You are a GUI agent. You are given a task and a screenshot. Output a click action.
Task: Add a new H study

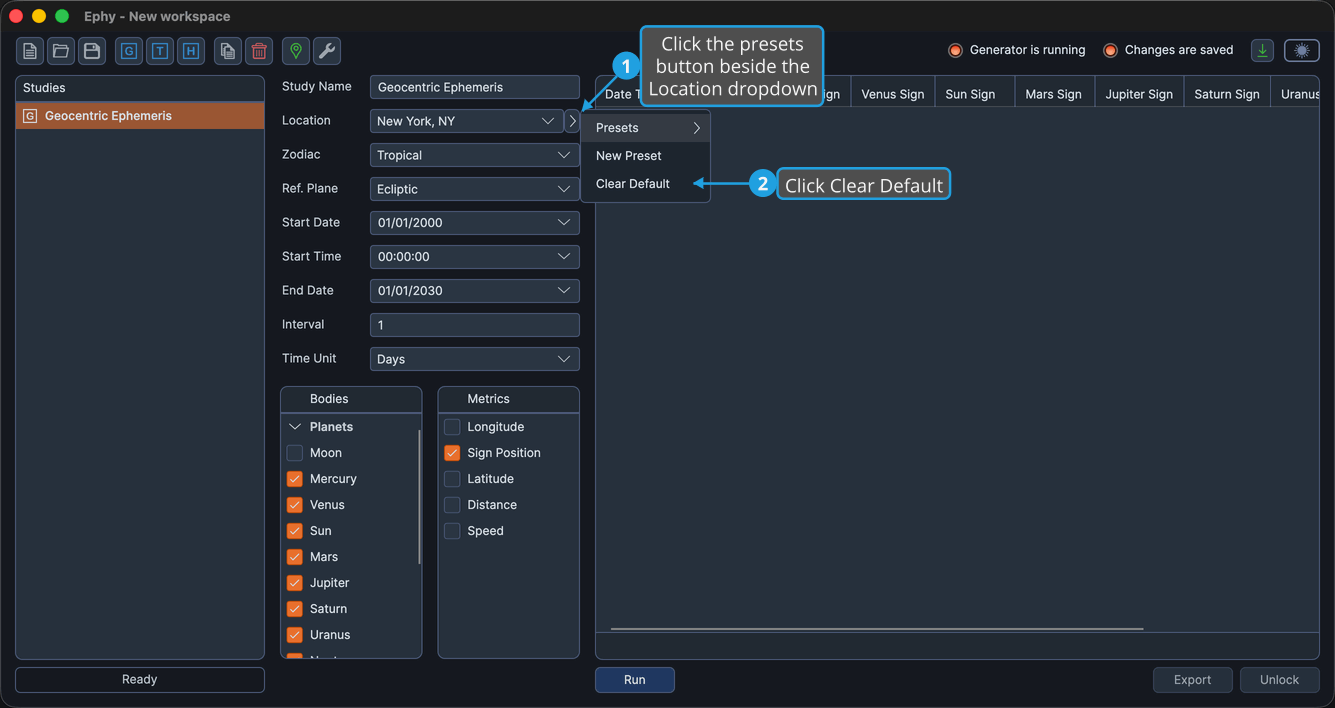coord(191,51)
